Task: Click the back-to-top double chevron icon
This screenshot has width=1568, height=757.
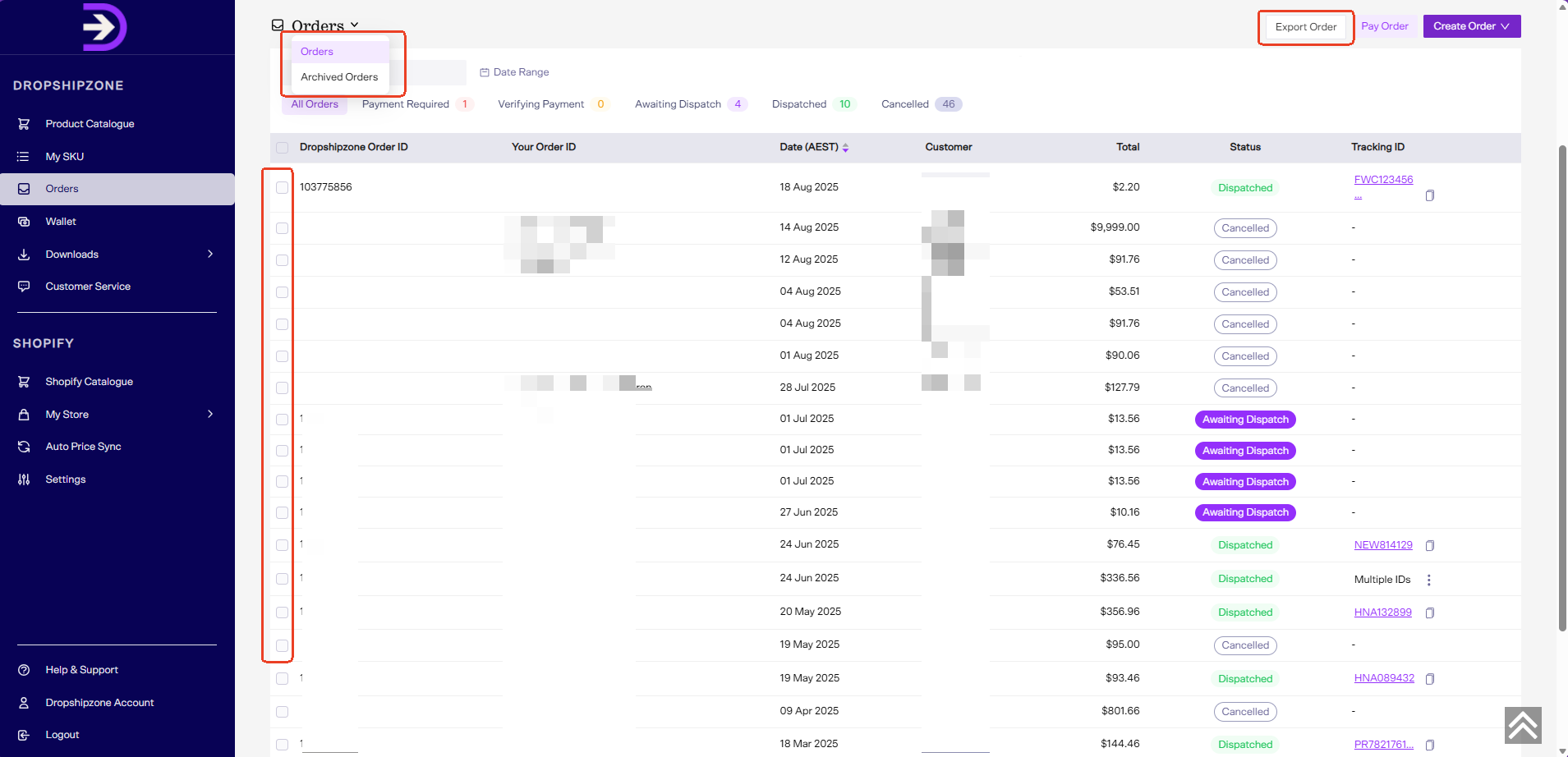Action: 1523,725
